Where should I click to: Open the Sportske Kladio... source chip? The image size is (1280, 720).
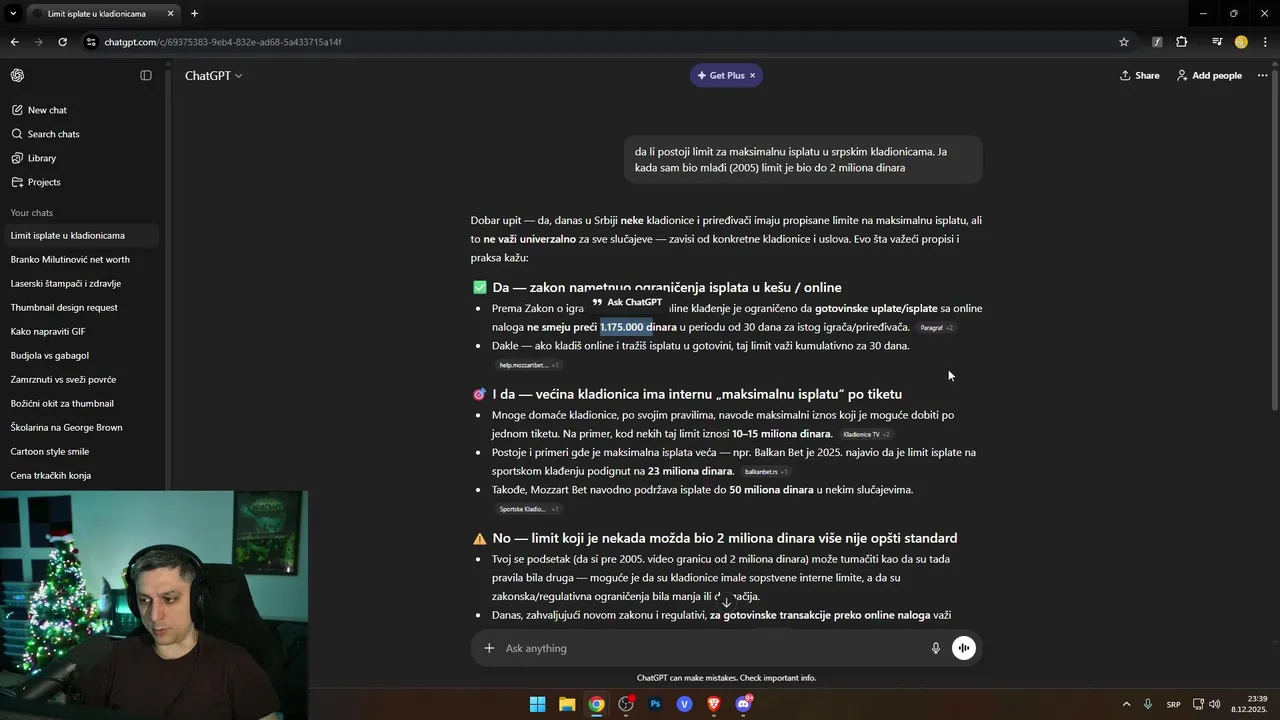(528, 509)
